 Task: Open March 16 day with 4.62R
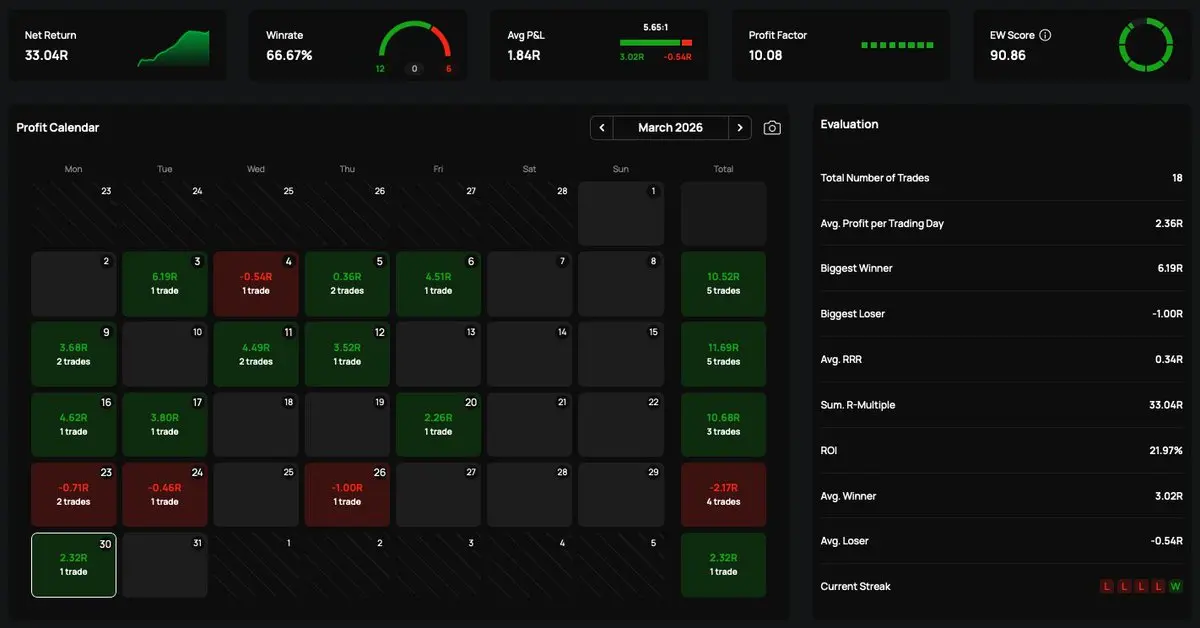(x=74, y=424)
